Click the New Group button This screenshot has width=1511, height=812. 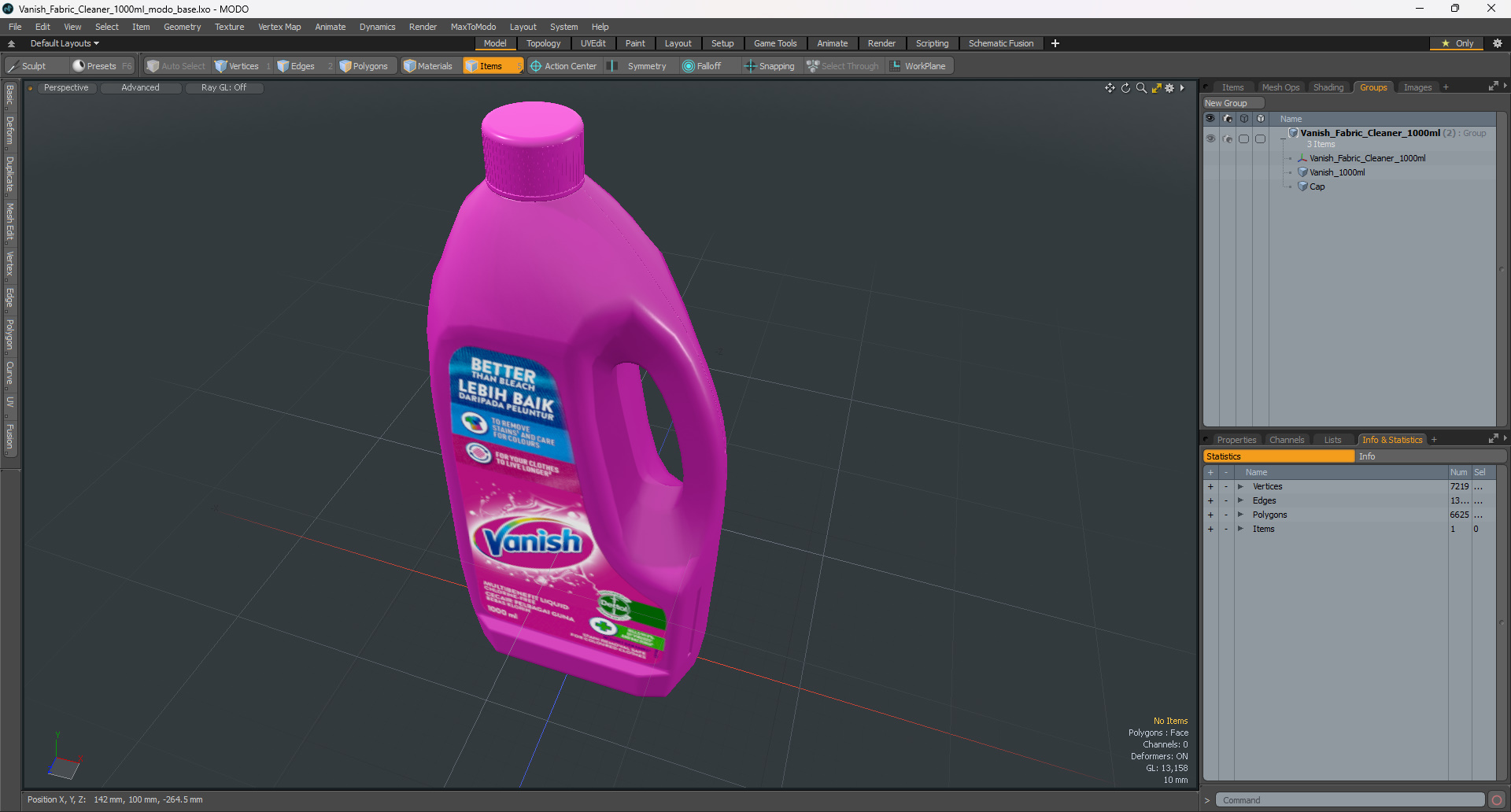tap(1232, 103)
